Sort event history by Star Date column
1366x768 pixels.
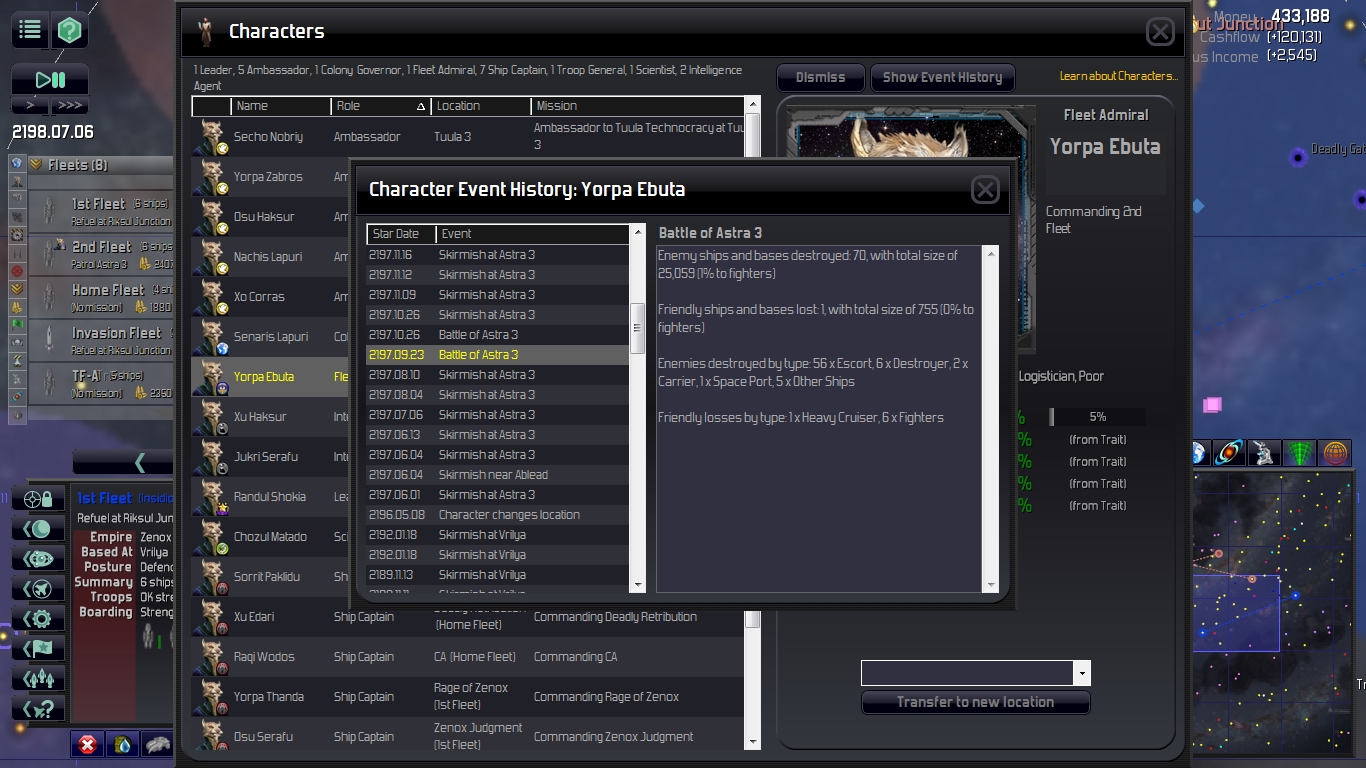[401, 234]
